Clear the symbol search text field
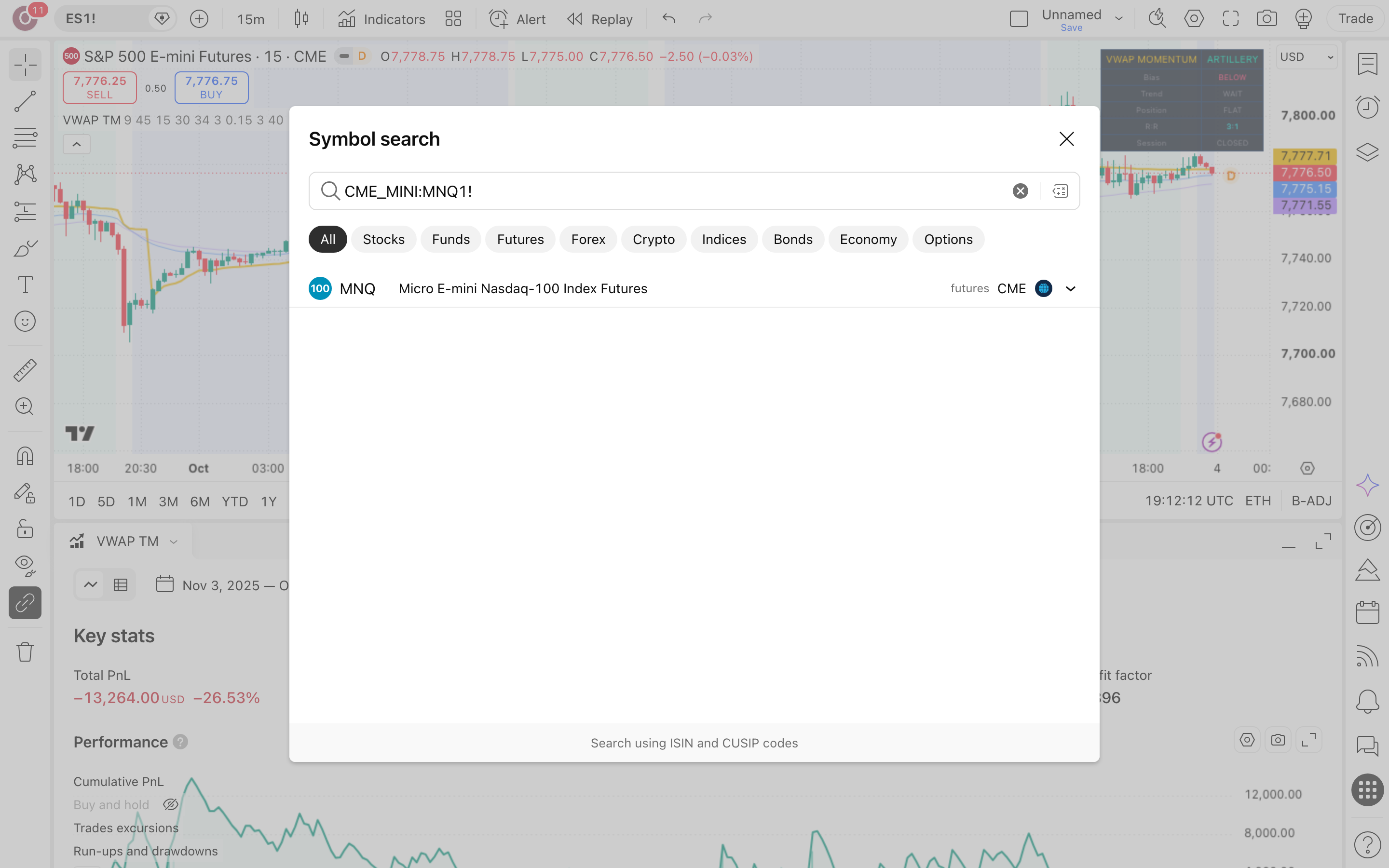Screen dimensions: 1389x868 point(1020,191)
